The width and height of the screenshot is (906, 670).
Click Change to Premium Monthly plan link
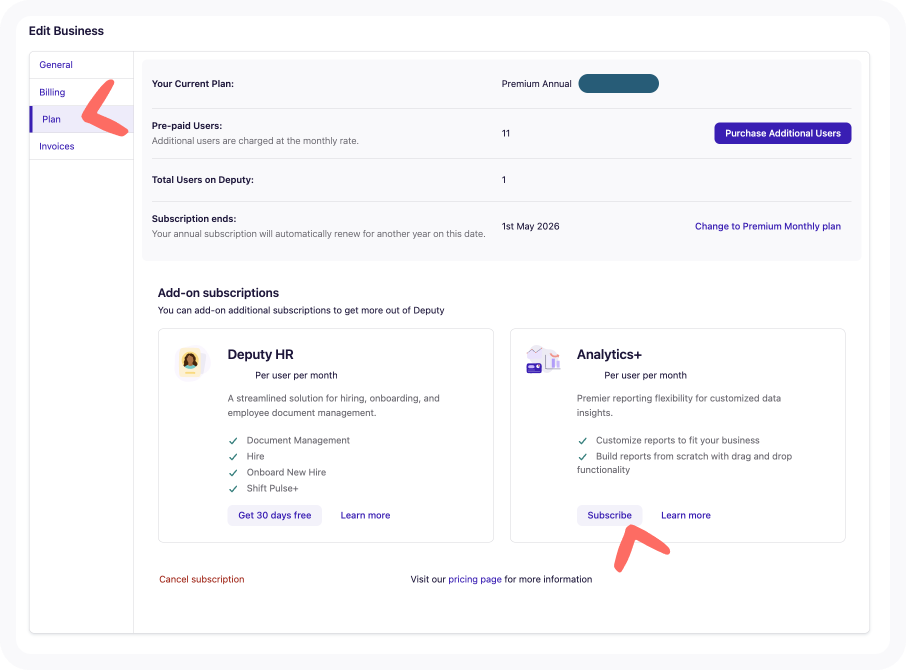click(x=767, y=226)
